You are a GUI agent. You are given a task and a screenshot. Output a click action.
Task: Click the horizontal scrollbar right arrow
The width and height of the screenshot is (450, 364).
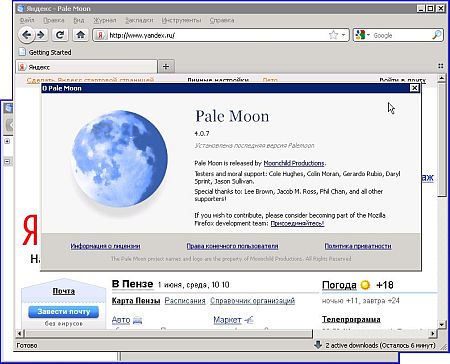[x=433, y=333]
